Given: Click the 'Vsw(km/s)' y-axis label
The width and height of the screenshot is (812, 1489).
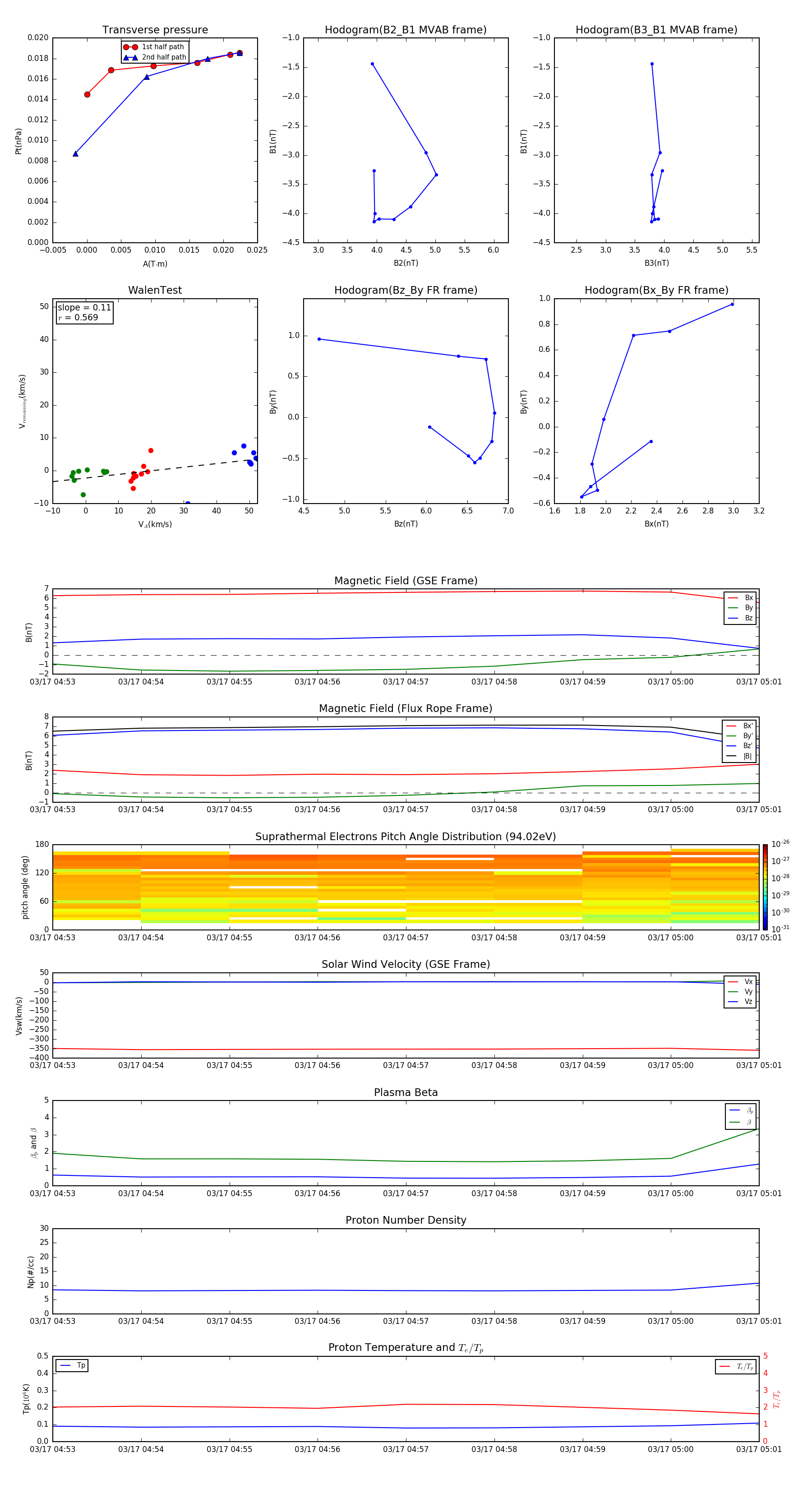Looking at the screenshot, I should pyautogui.click(x=18, y=1016).
